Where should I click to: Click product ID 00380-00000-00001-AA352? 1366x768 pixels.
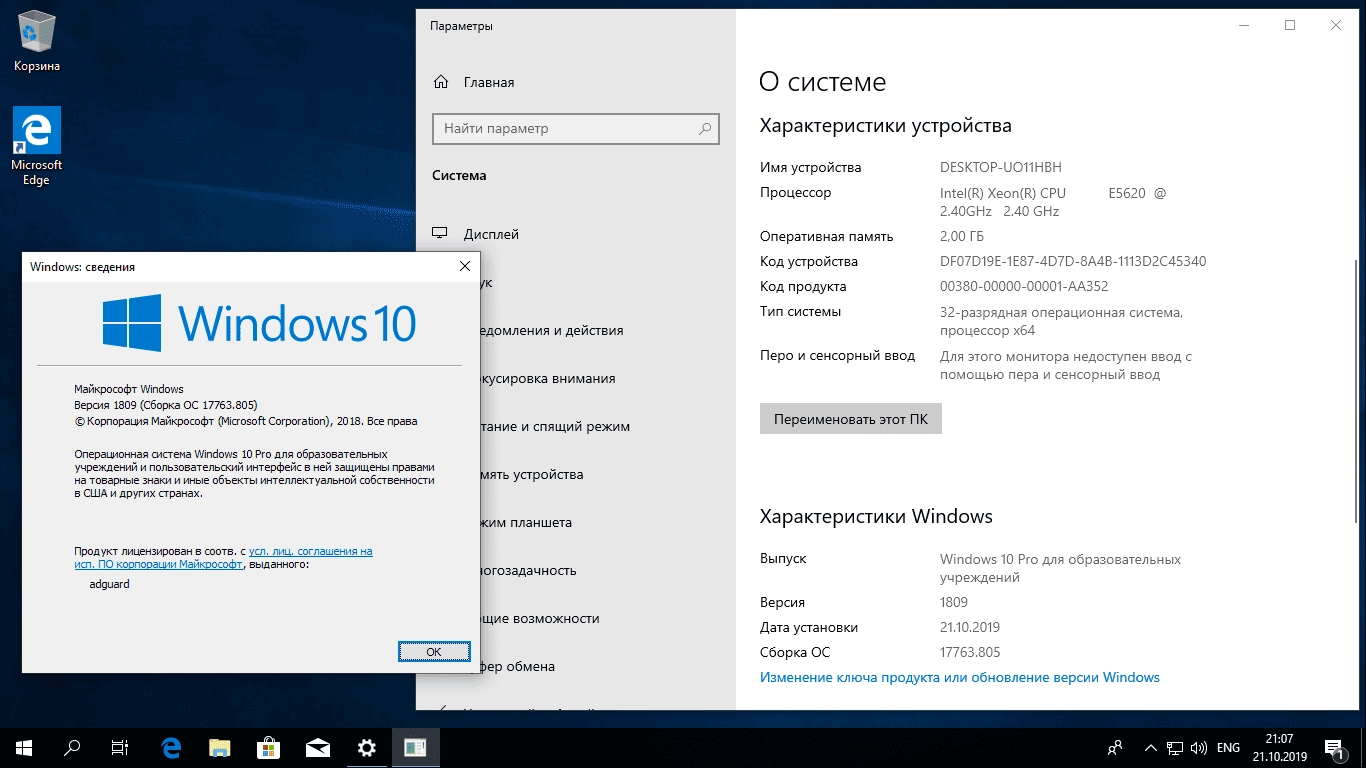pyautogui.click(x=1024, y=286)
